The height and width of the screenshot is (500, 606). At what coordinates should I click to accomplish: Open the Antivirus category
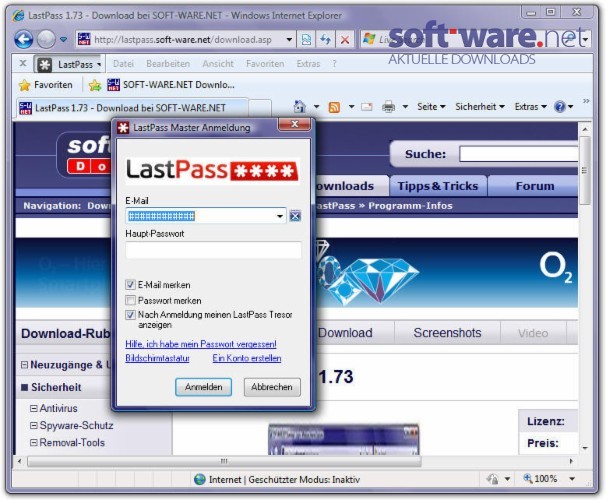click(58, 408)
